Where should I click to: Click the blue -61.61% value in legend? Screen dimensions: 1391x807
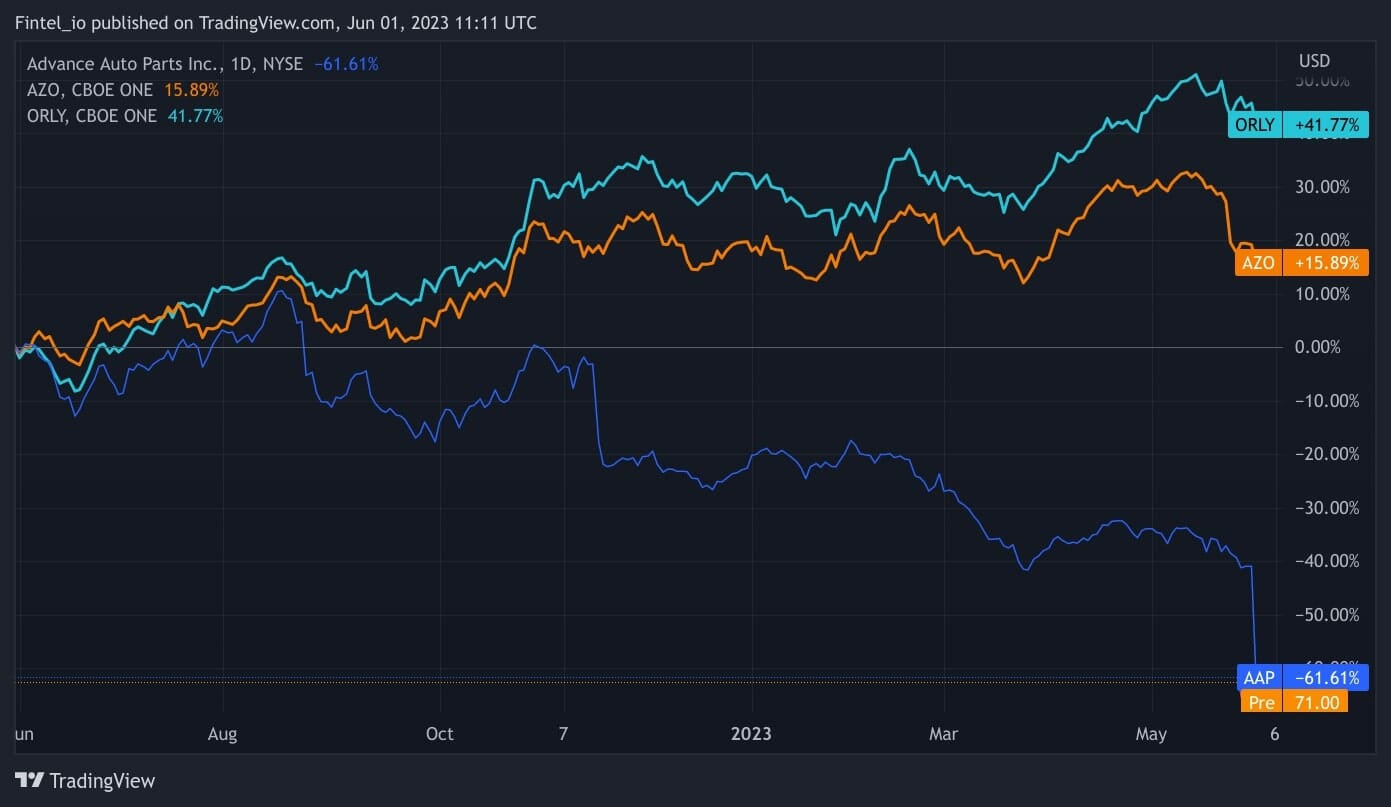tap(346, 64)
